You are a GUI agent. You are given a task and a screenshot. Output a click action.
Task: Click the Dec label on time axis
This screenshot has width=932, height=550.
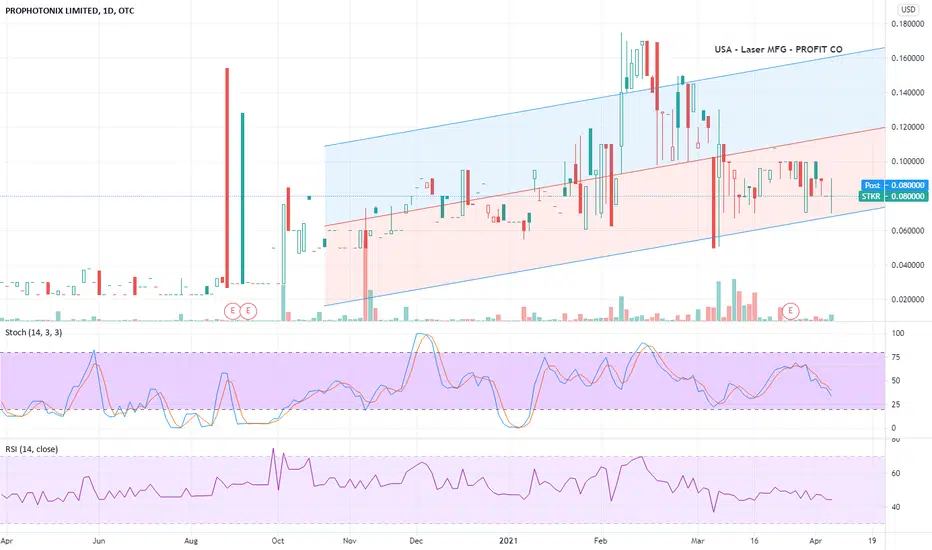416,540
